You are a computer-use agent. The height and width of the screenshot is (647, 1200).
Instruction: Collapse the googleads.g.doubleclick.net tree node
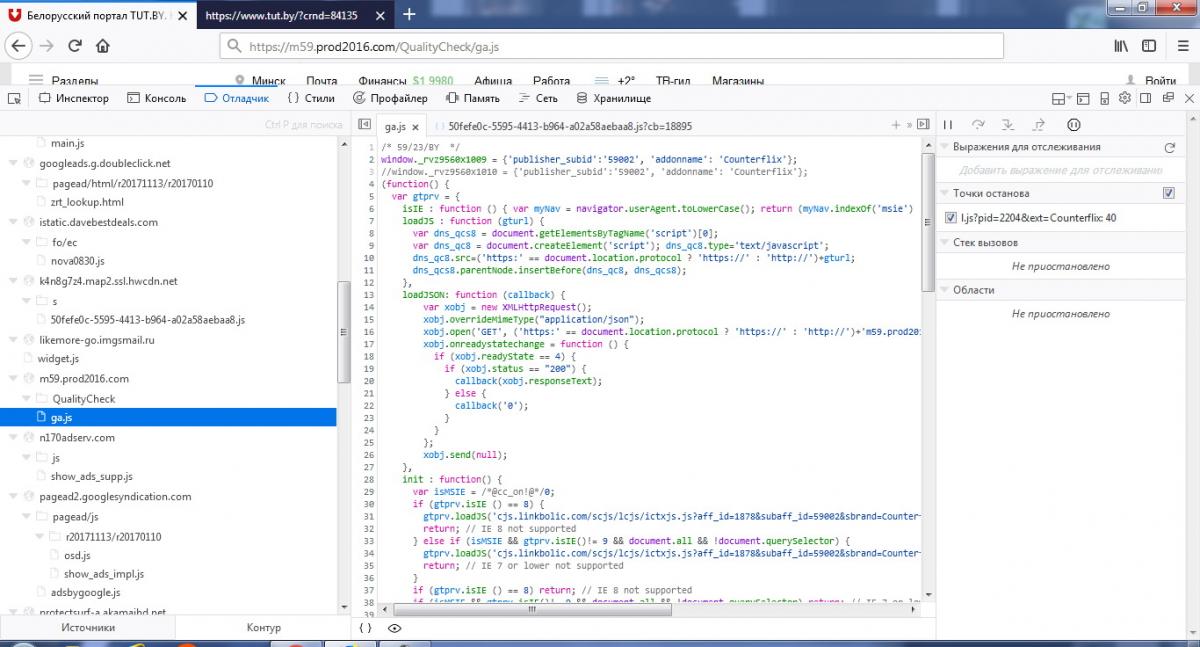coord(11,164)
